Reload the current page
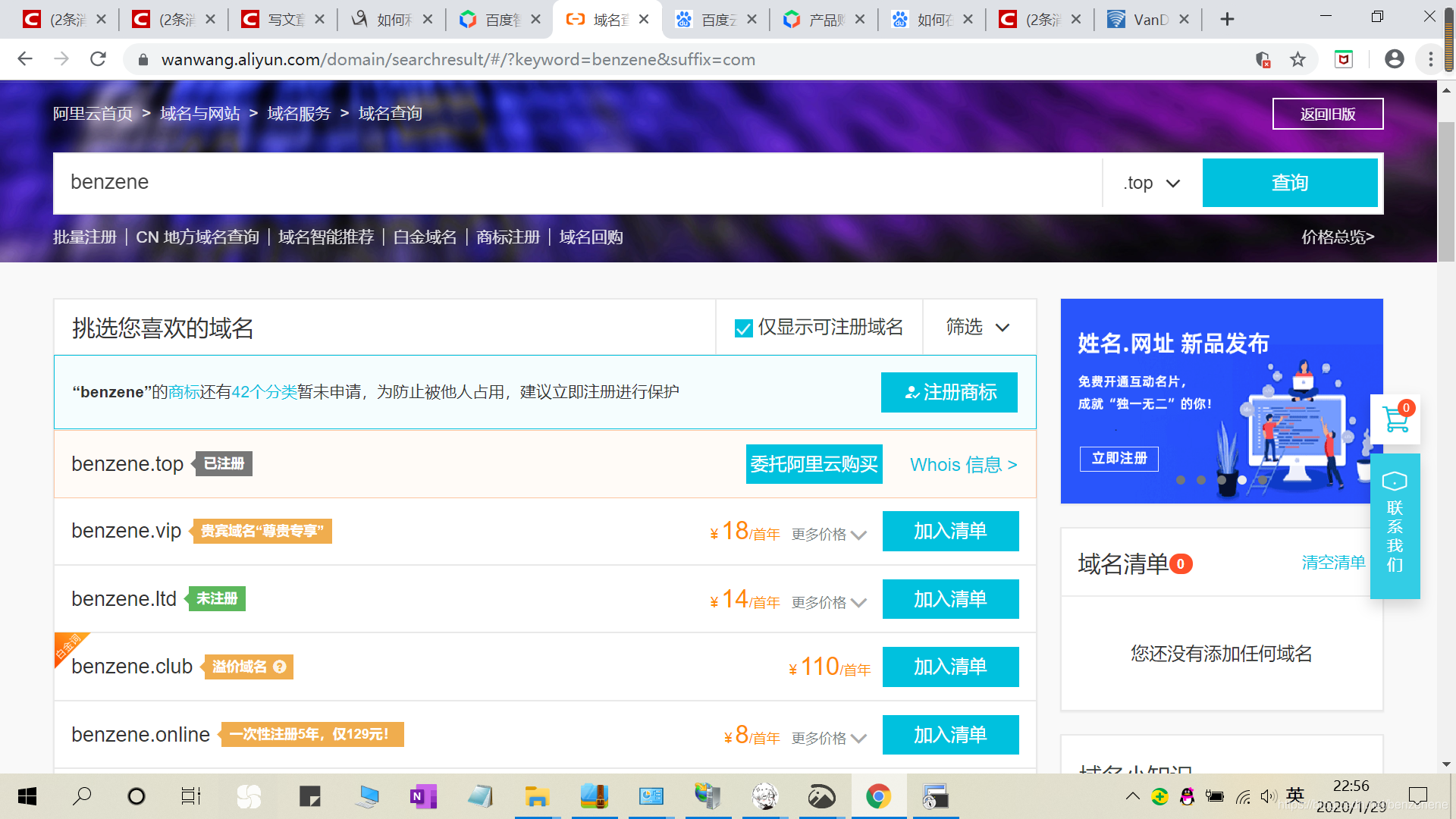 pyautogui.click(x=98, y=59)
